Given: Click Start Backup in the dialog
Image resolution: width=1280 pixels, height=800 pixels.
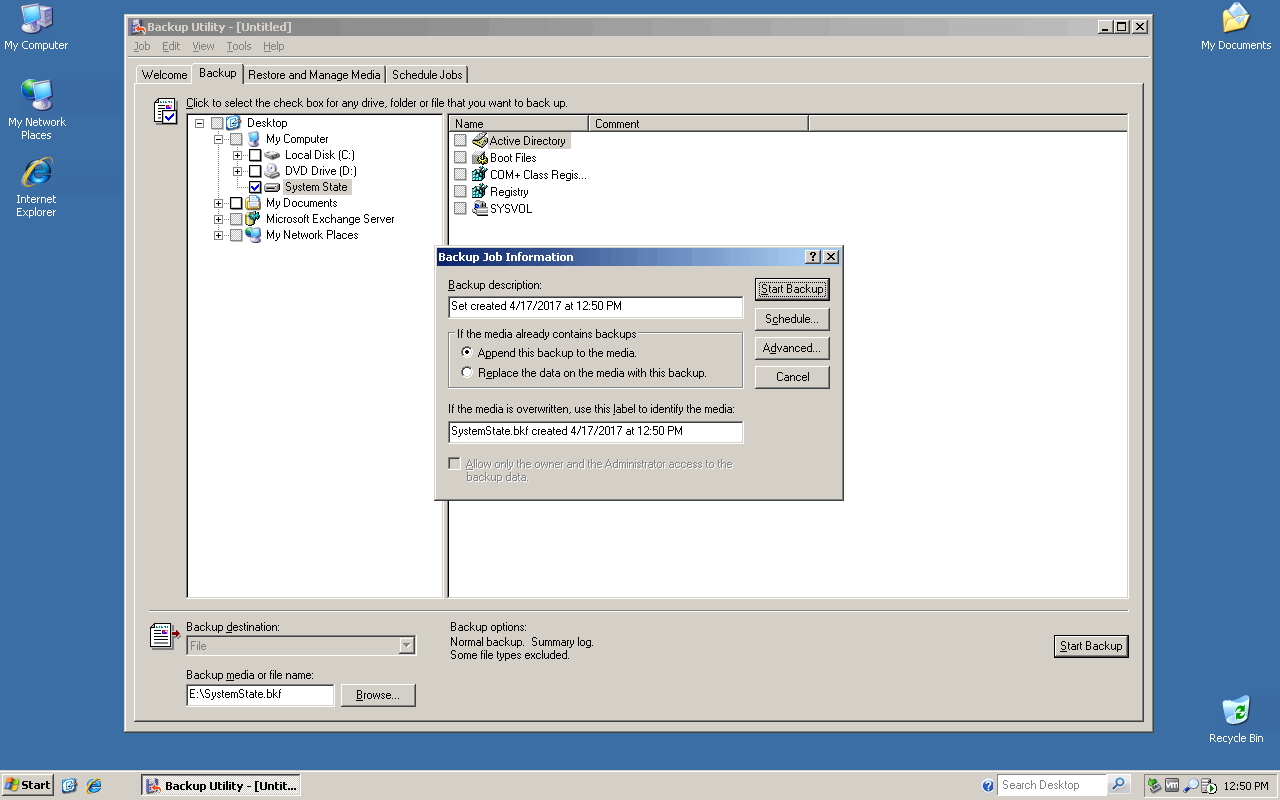Looking at the screenshot, I should pyautogui.click(x=792, y=289).
